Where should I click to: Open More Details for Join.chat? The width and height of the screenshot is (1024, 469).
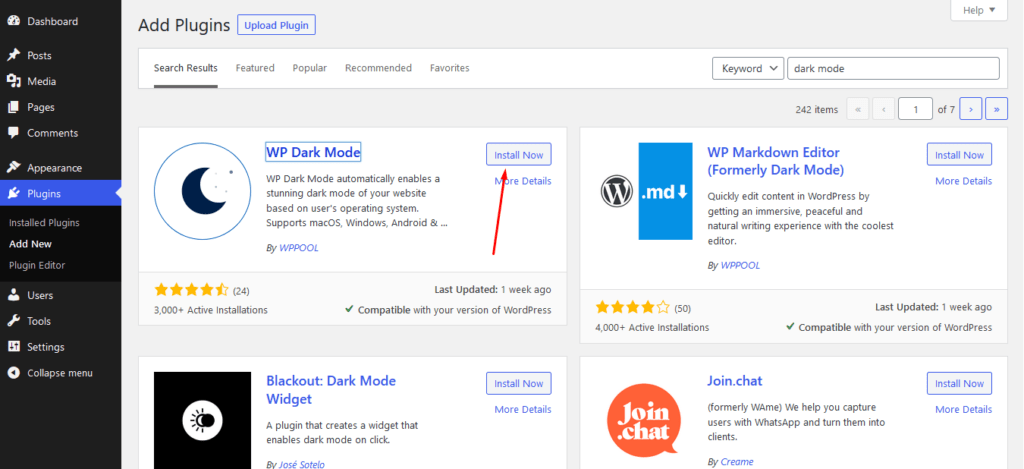[x=963, y=410]
